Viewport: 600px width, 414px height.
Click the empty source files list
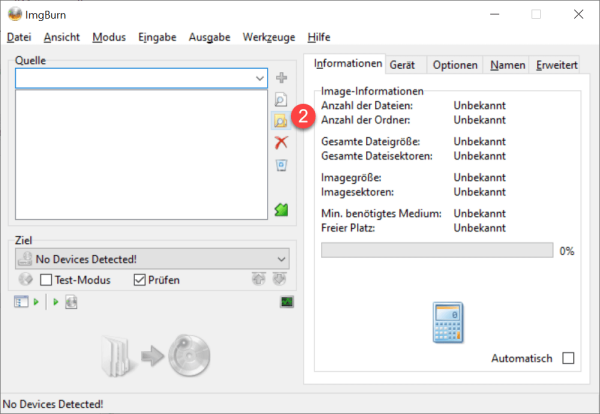pyautogui.click(x=141, y=155)
